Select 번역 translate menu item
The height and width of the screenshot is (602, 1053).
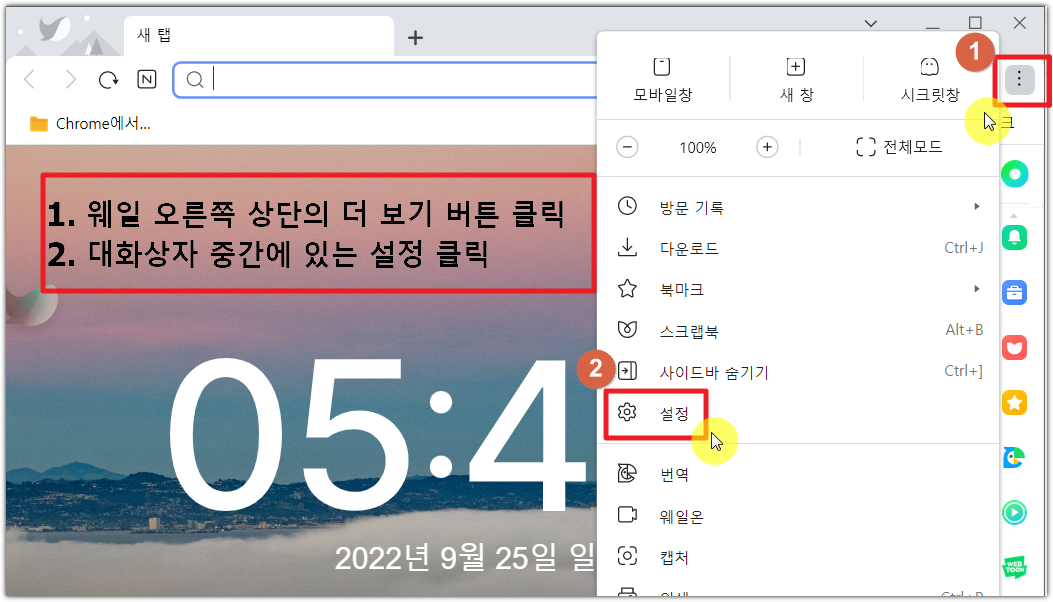[x=798, y=475]
